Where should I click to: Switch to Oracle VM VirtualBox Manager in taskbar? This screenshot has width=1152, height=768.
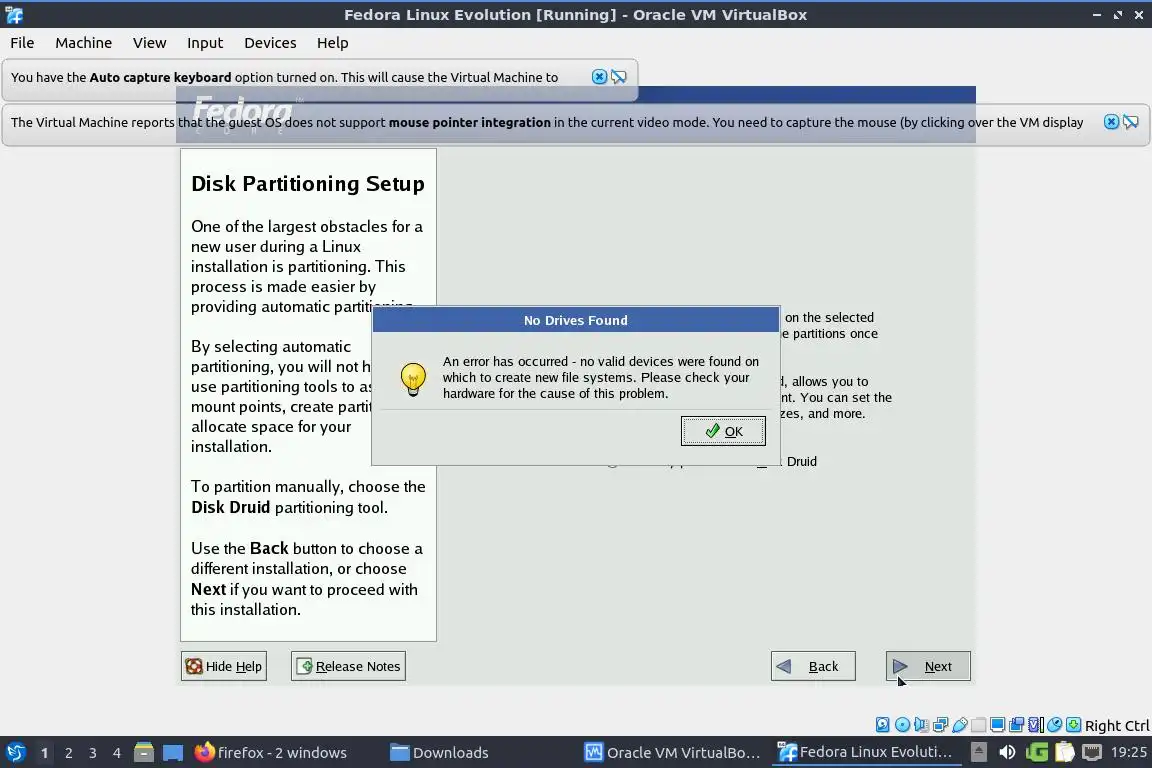pyautogui.click(x=672, y=752)
